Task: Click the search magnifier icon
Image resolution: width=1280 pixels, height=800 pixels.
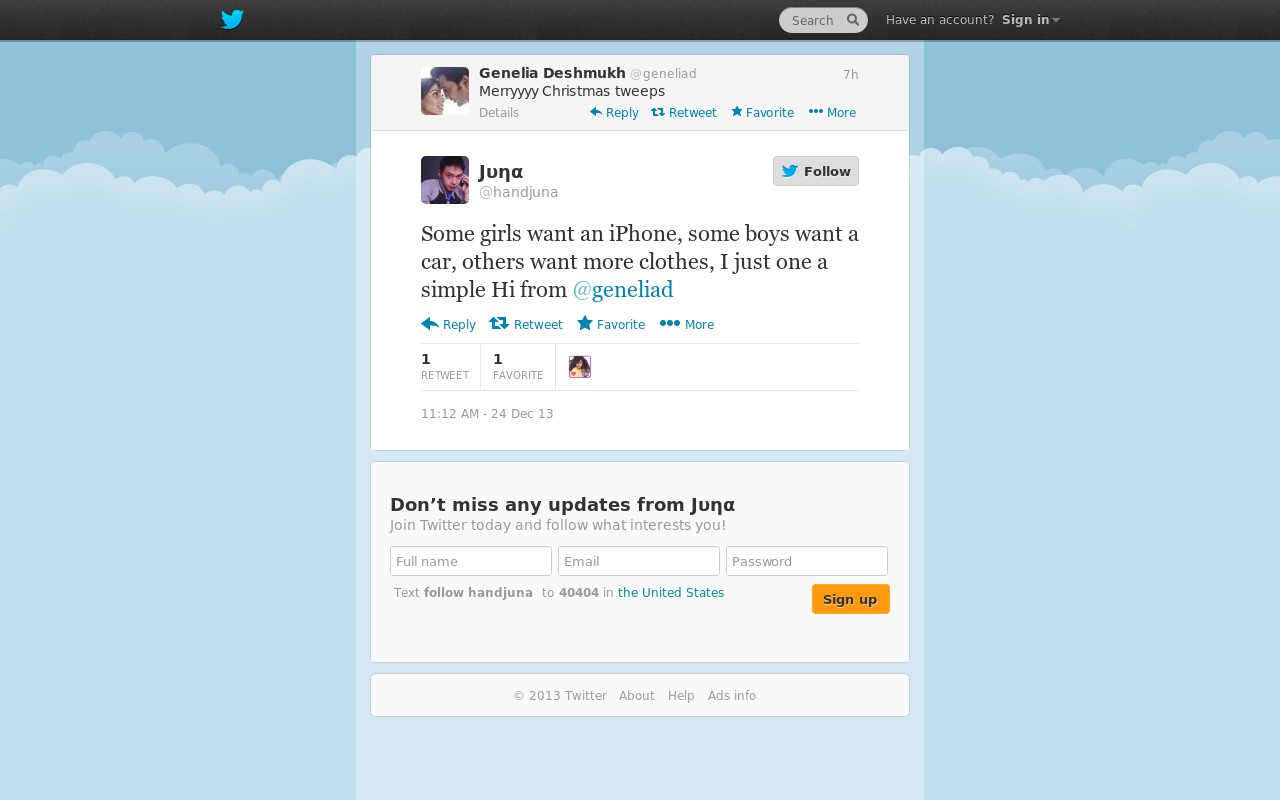Action: (x=853, y=20)
